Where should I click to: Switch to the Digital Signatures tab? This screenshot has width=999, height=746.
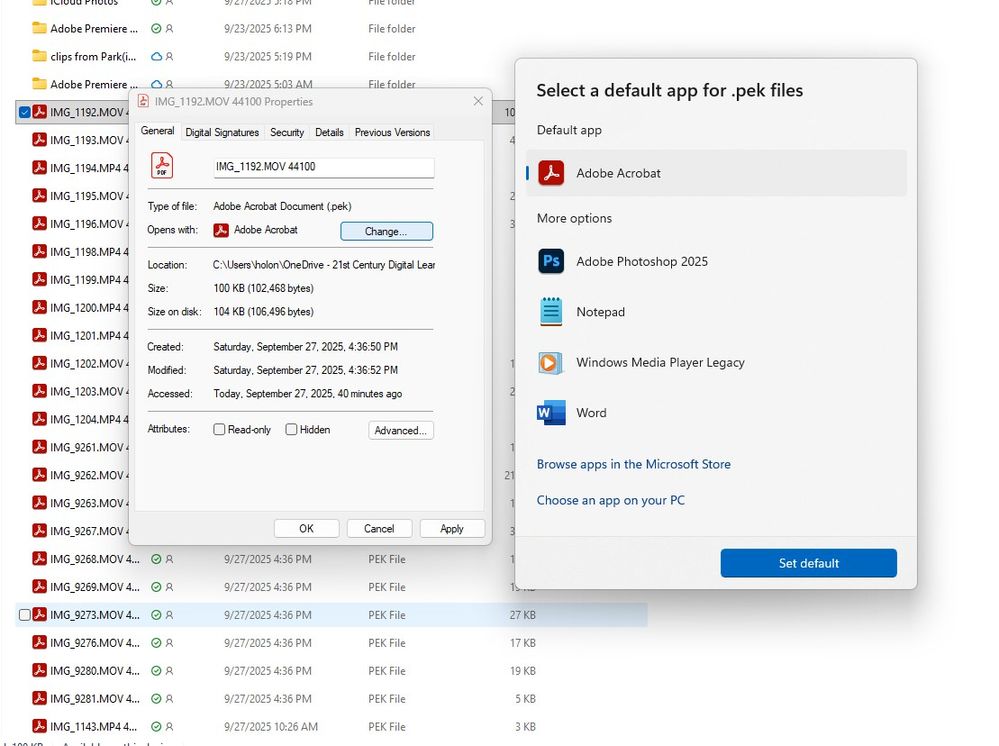[x=222, y=132]
